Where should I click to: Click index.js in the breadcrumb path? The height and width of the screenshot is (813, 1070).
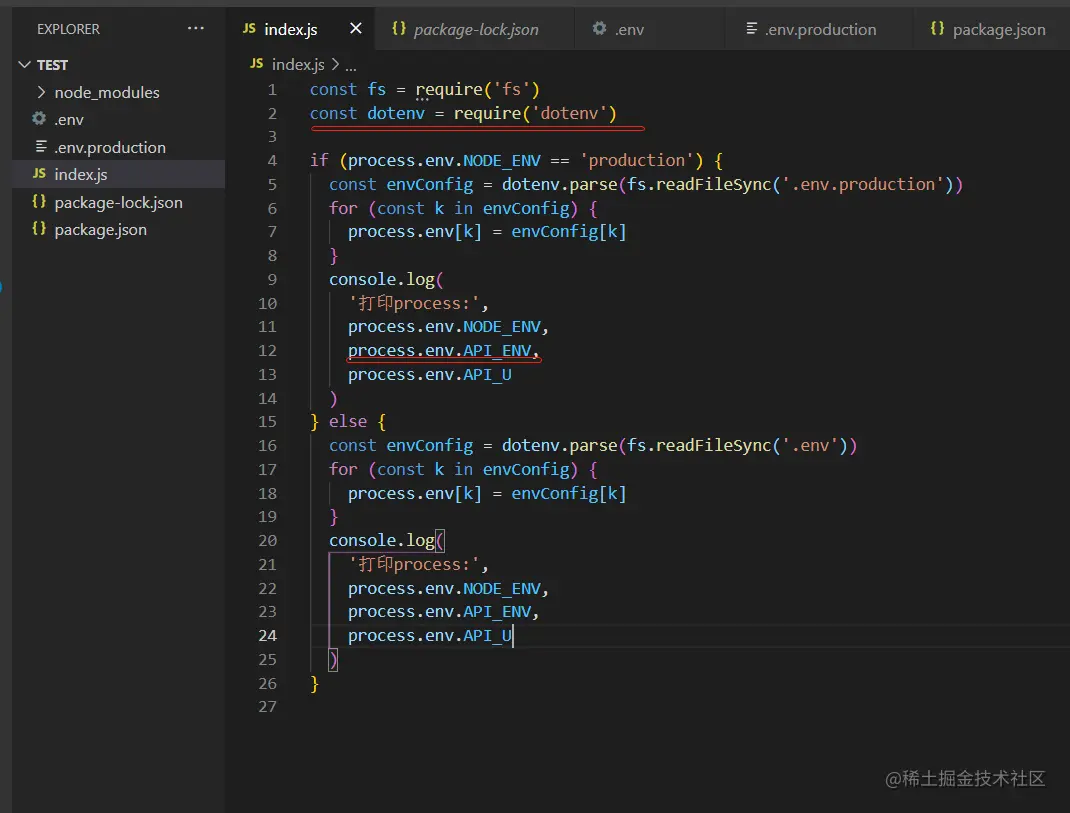297,64
